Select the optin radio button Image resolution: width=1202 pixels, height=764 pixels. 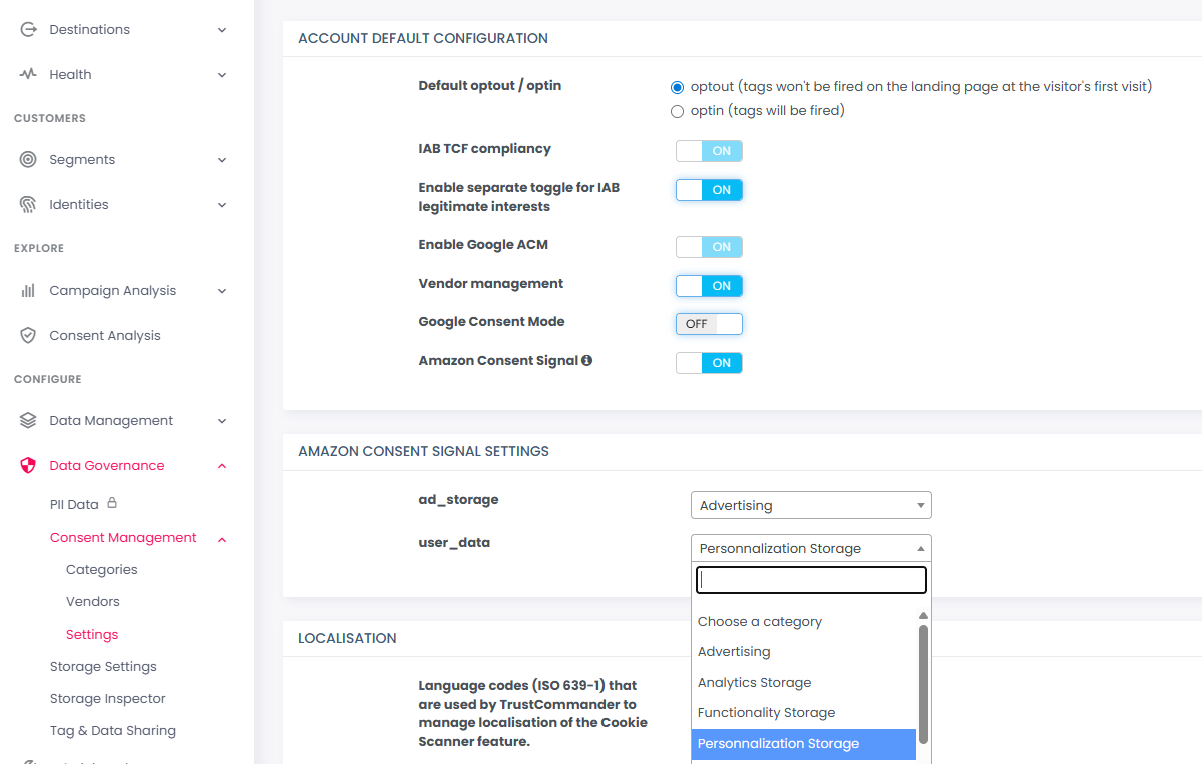678,111
